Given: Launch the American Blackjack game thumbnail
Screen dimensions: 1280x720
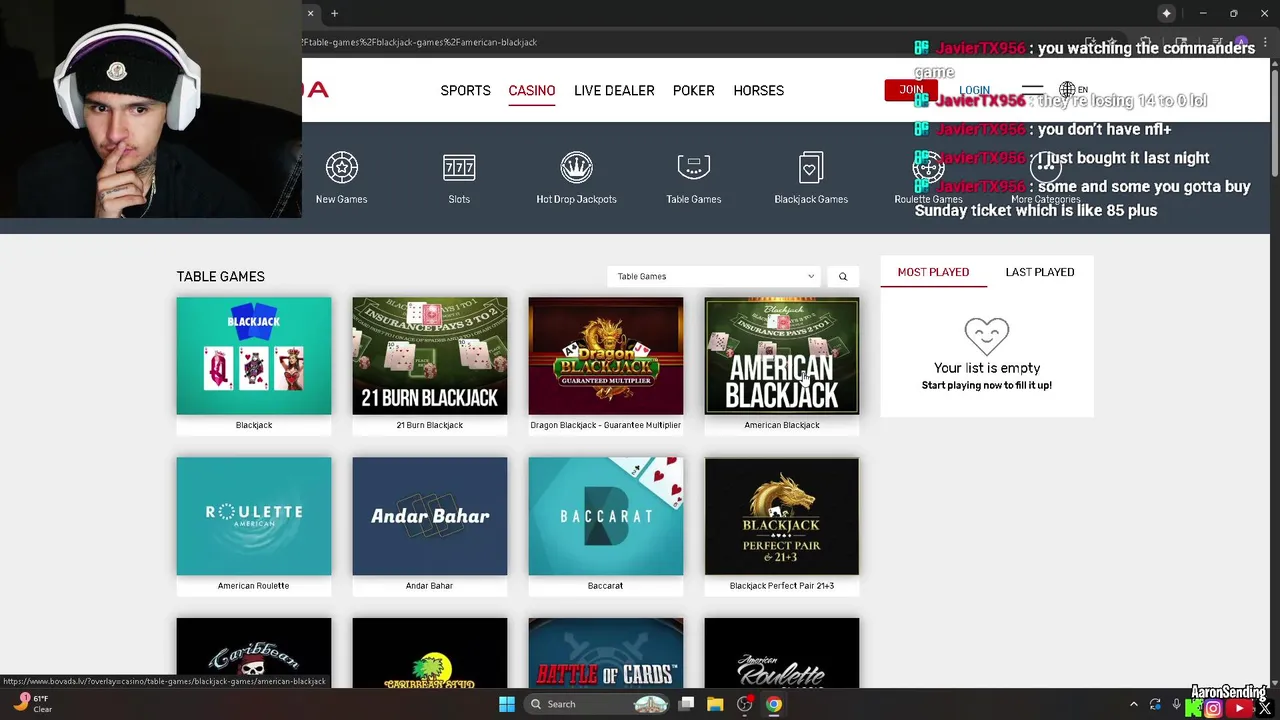Looking at the screenshot, I should [x=782, y=356].
